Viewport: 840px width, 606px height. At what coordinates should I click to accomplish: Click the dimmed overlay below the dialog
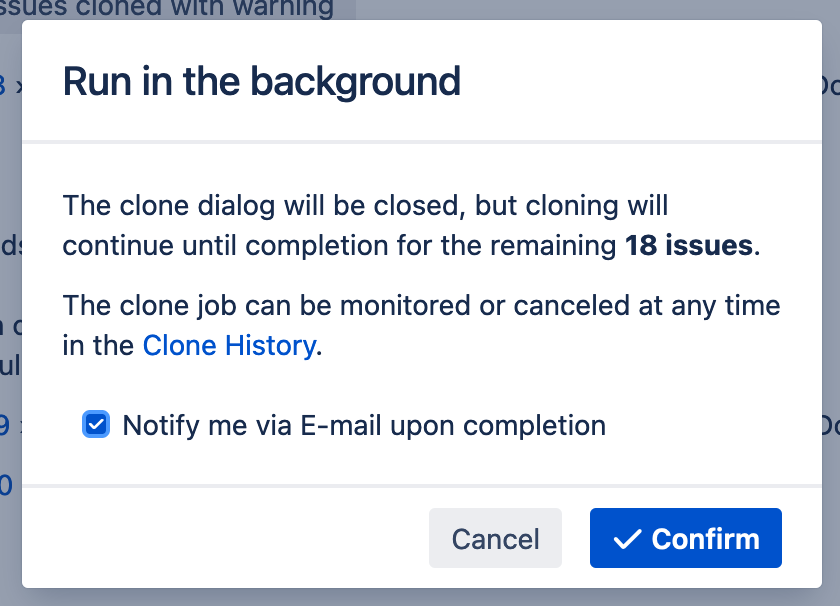click(420, 598)
